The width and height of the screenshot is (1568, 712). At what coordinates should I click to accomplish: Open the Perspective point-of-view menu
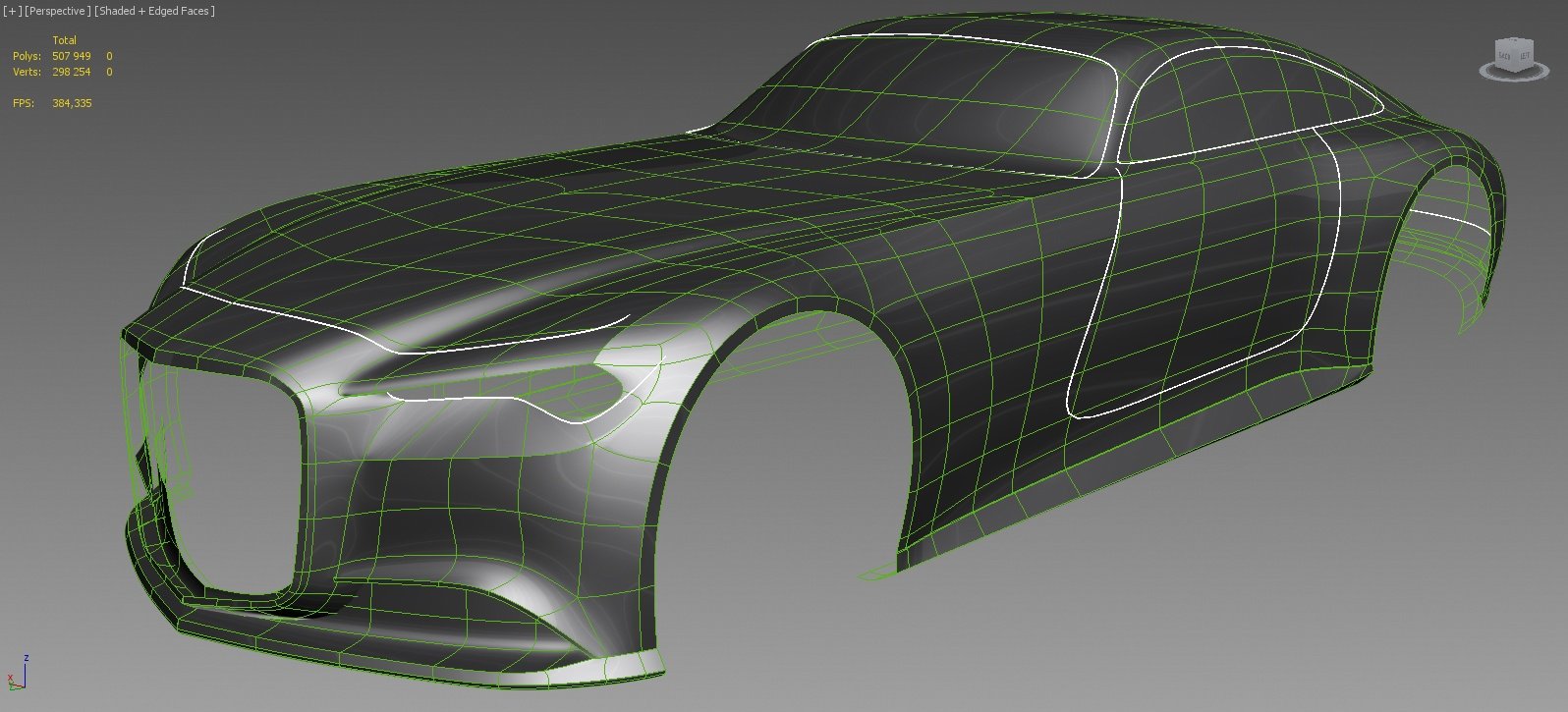(58, 11)
